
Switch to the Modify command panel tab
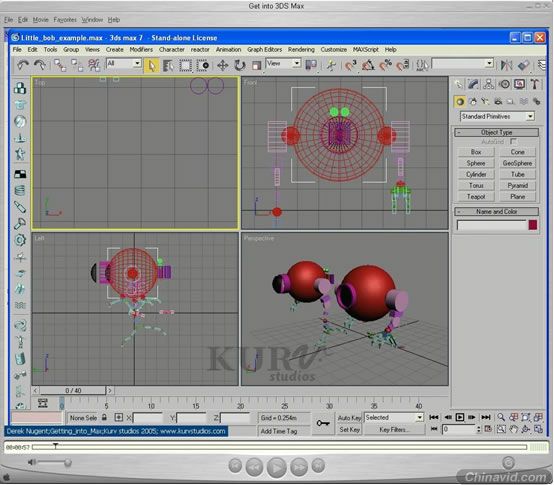pos(473,84)
